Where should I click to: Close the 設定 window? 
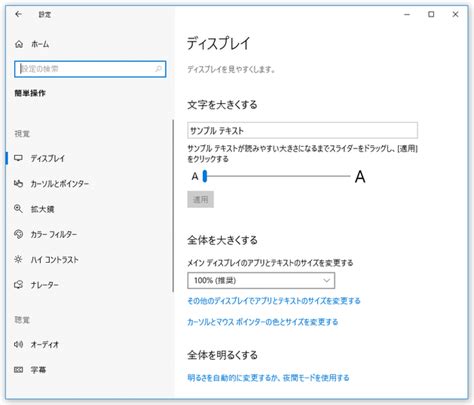point(455,14)
